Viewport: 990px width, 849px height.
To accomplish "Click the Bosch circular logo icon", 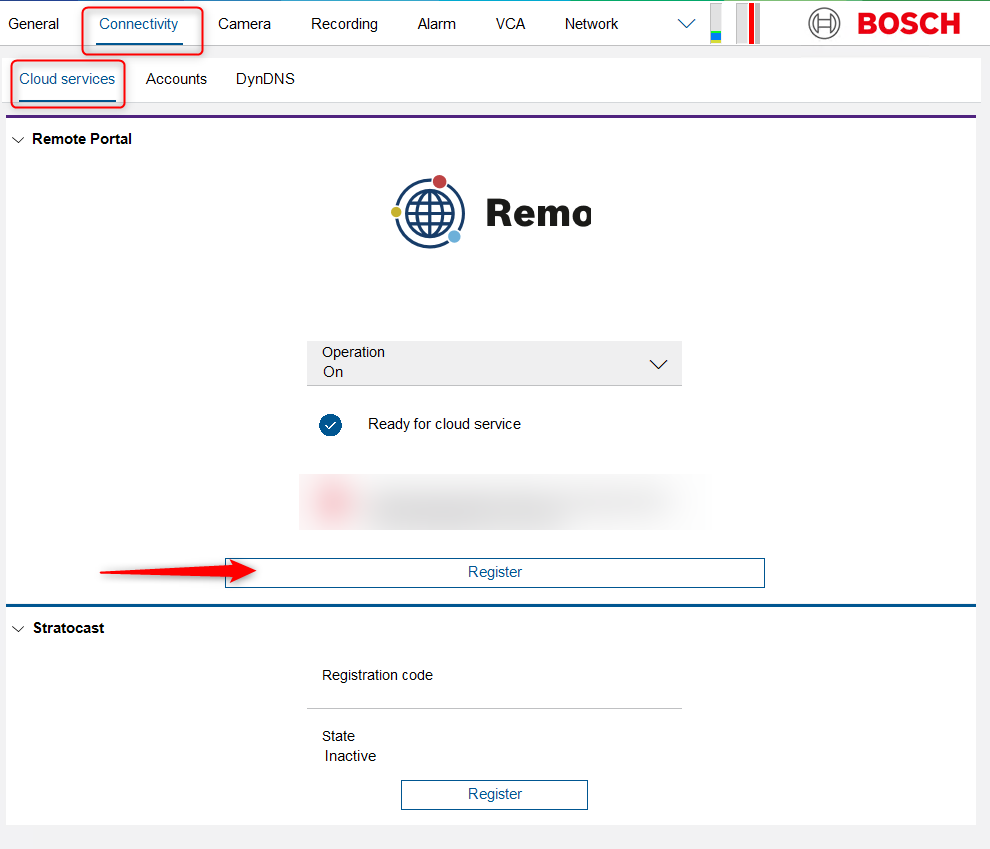I will tap(824, 23).
